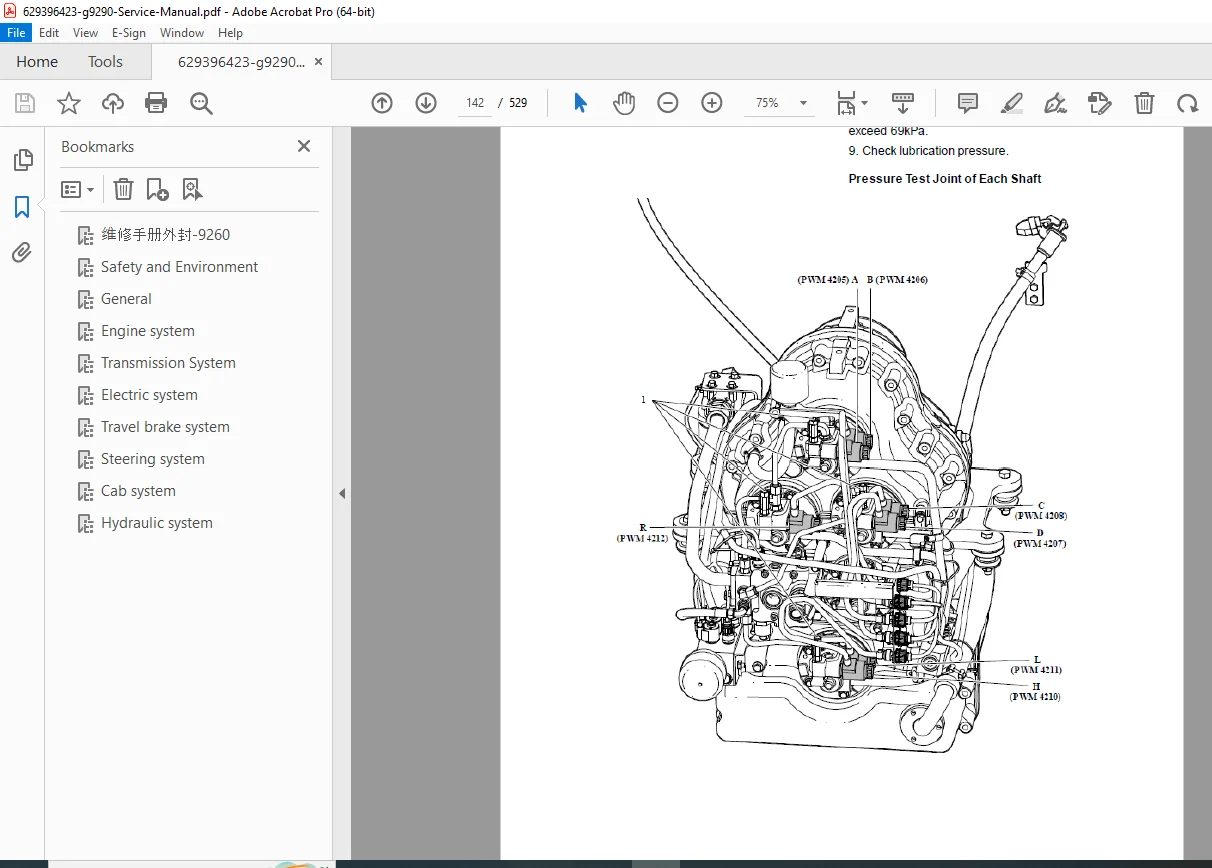Open the Engine system bookmark
The image size is (1212, 868).
148,331
